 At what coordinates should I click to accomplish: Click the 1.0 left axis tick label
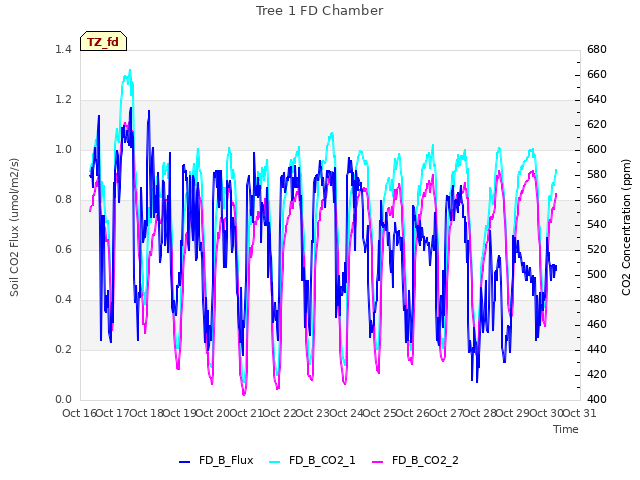coord(63,149)
